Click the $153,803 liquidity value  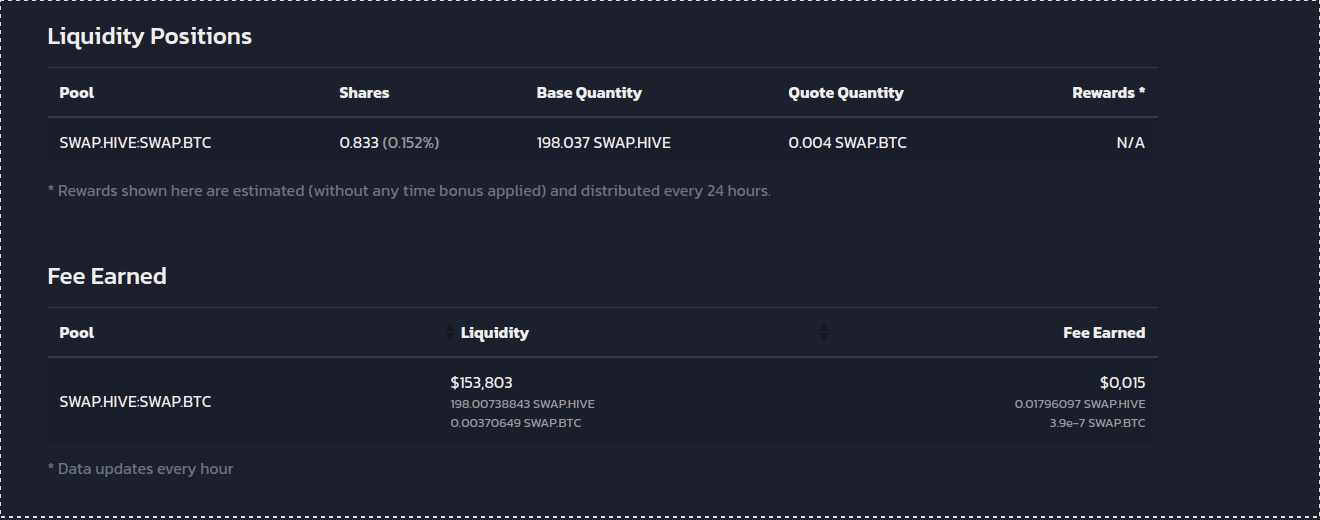[x=481, y=383]
